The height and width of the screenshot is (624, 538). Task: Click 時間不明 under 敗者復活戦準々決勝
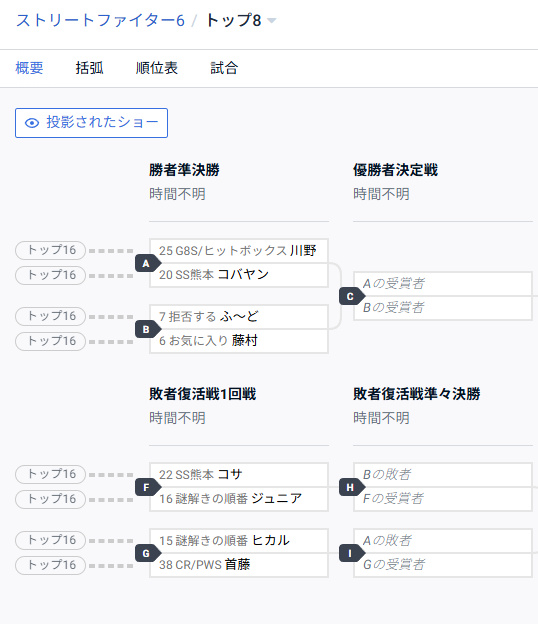click(381, 418)
